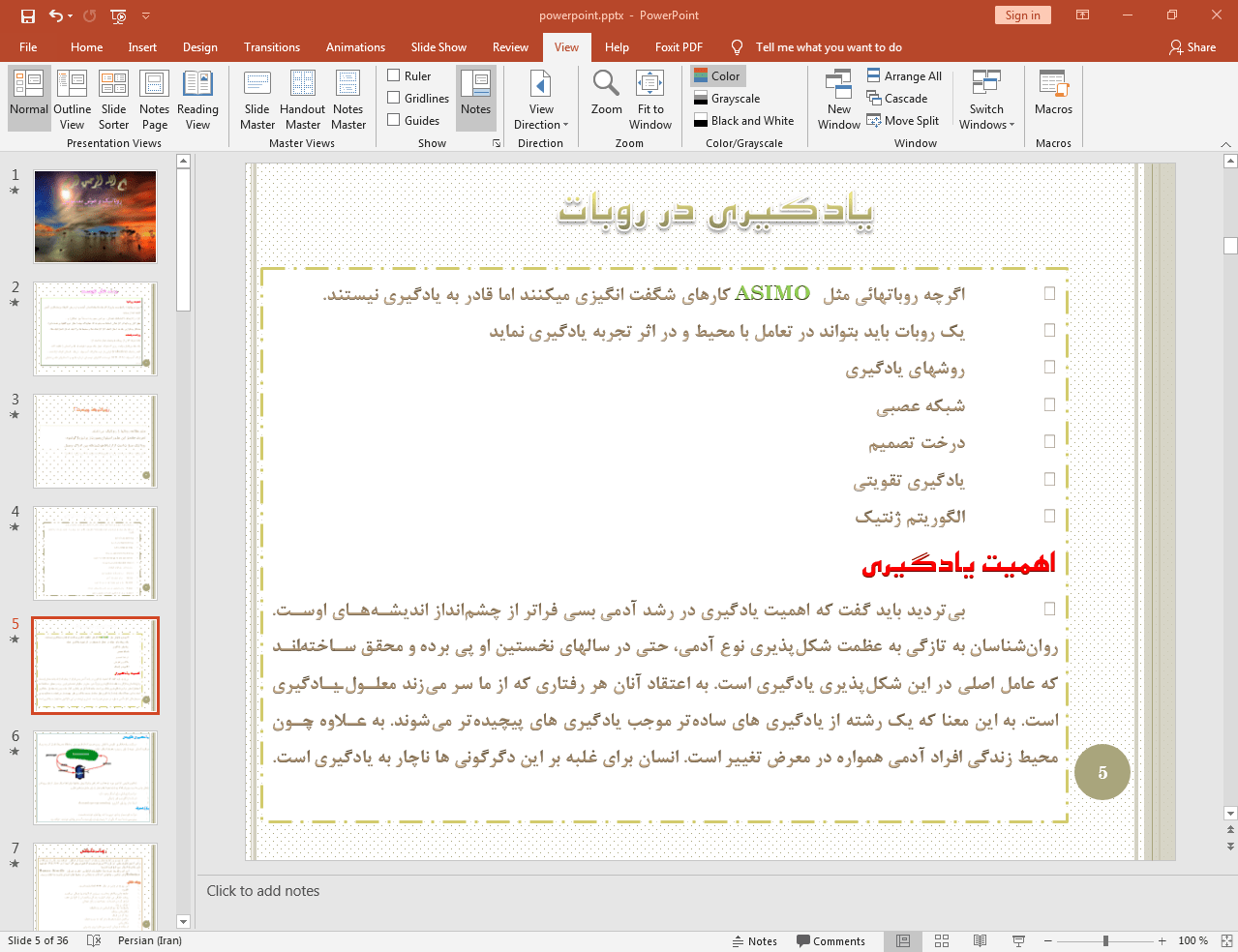This screenshot has height=952, width=1238.
Task: Enable the Guides checkbox
Action: [394, 120]
